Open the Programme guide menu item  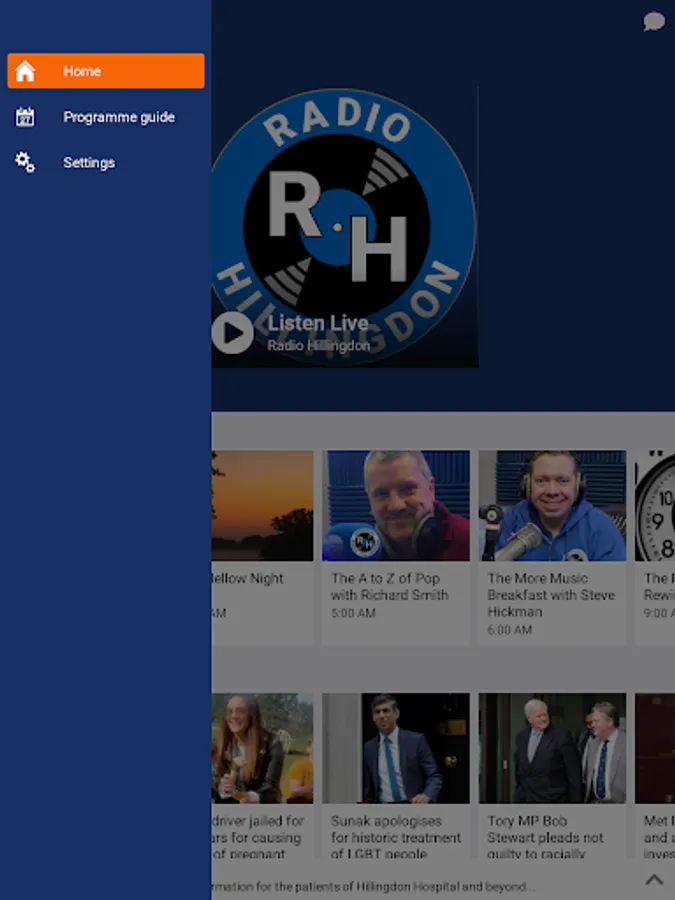[x=106, y=117]
